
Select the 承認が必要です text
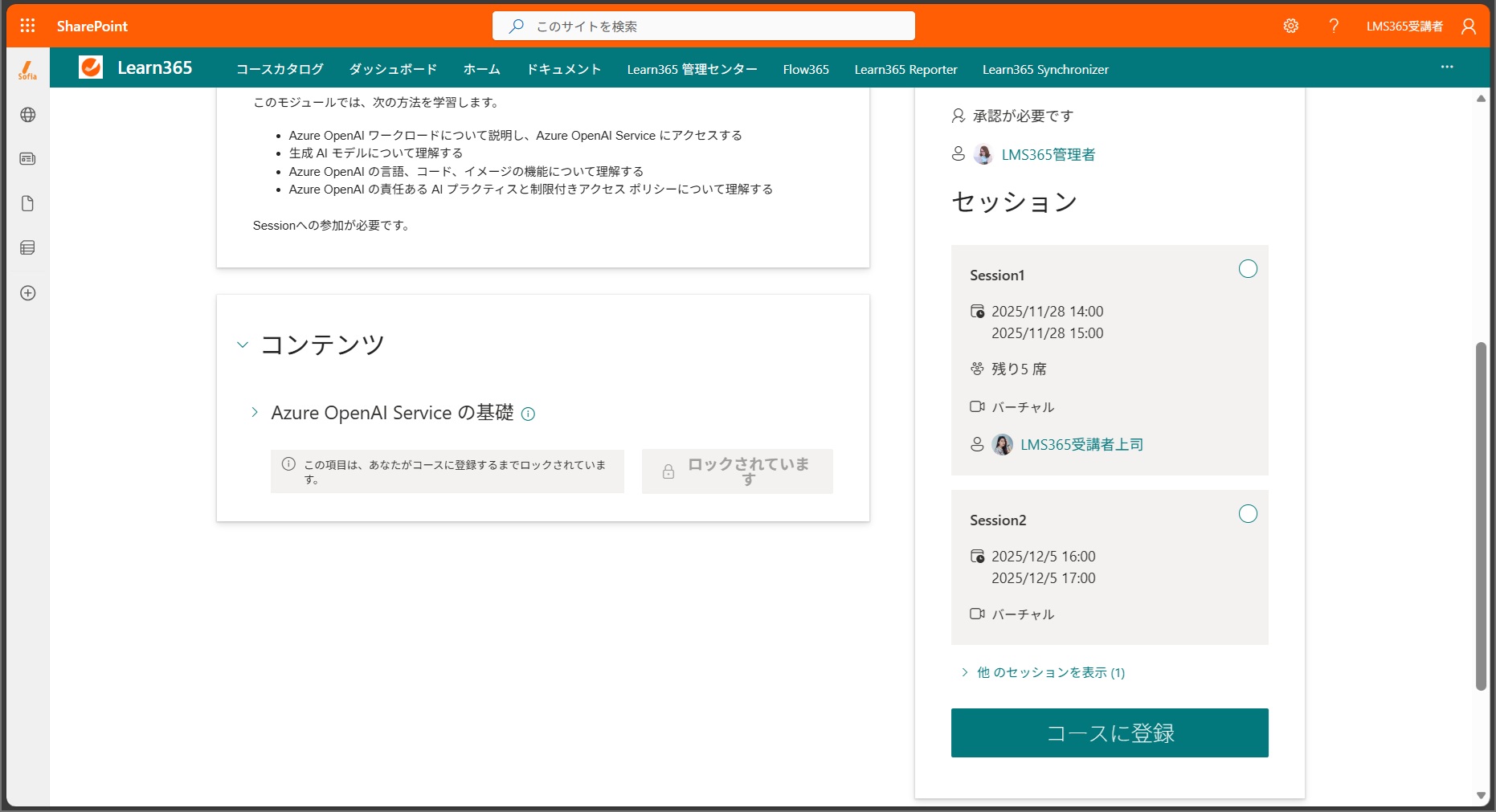click(1023, 116)
